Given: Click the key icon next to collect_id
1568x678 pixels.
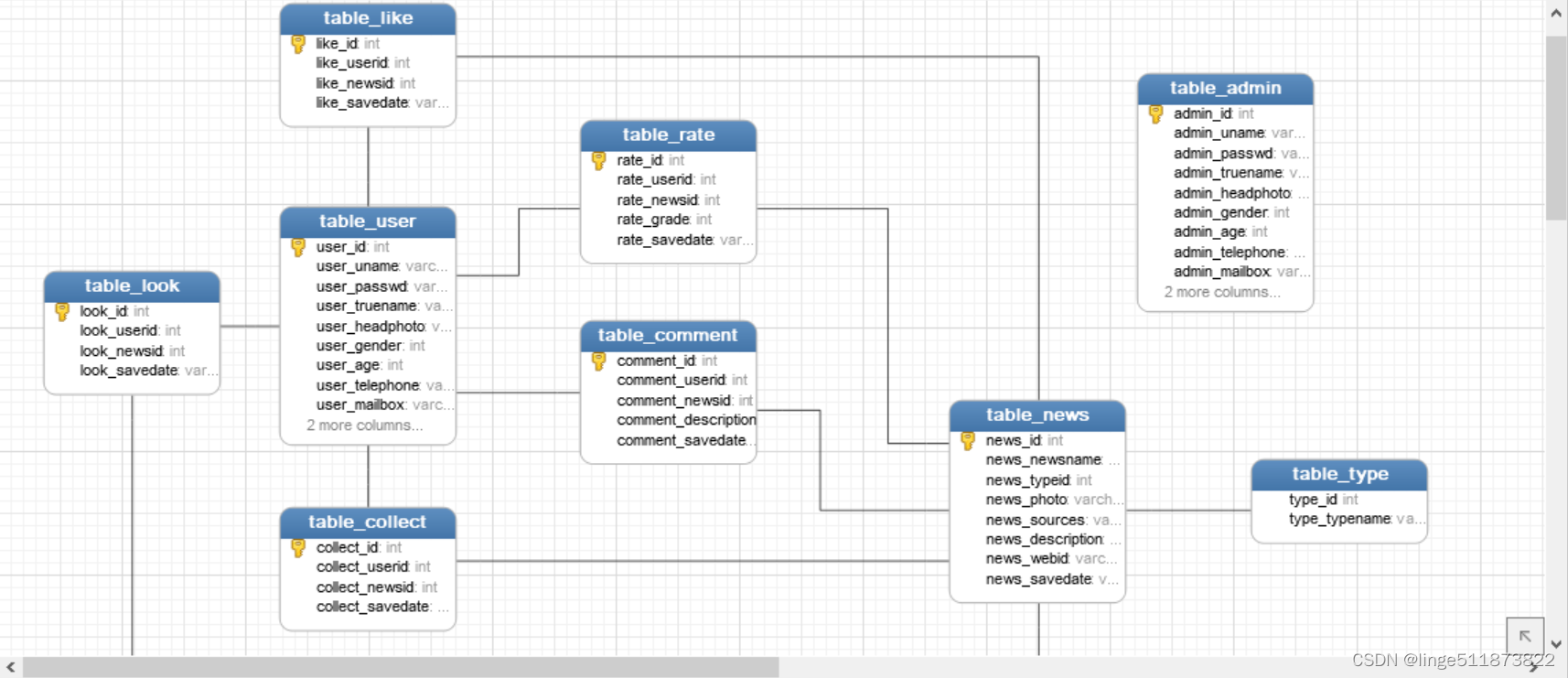Looking at the screenshot, I should coord(298,548).
